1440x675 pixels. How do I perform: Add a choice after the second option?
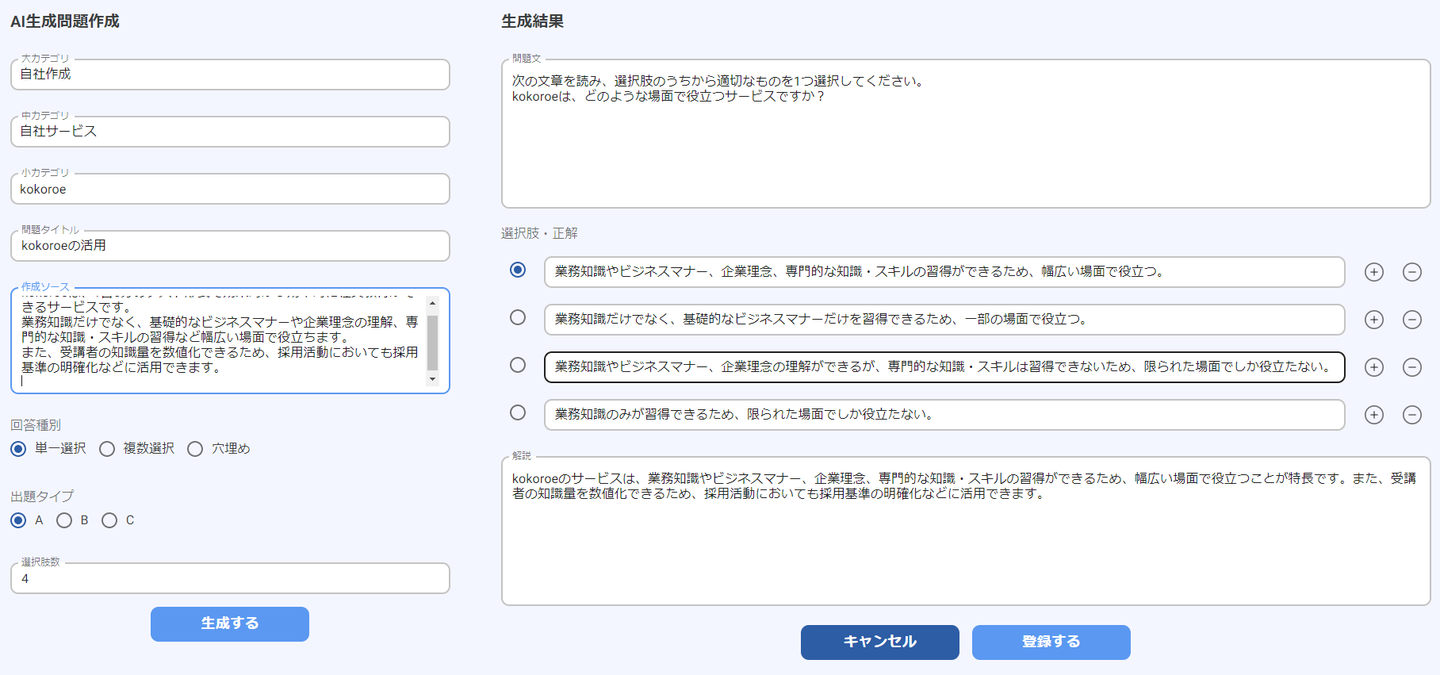click(1374, 320)
